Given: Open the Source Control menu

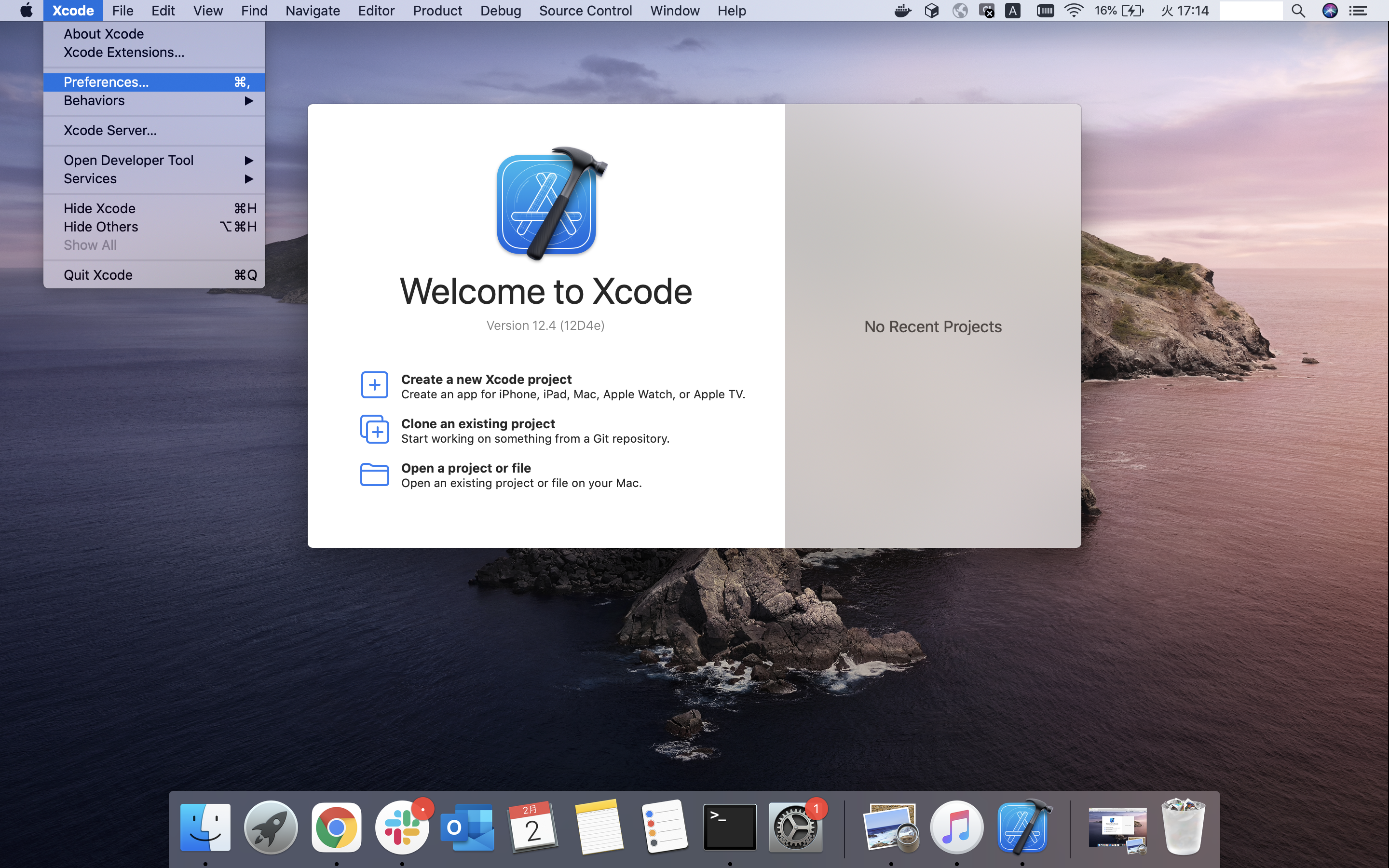Looking at the screenshot, I should click(586, 10).
